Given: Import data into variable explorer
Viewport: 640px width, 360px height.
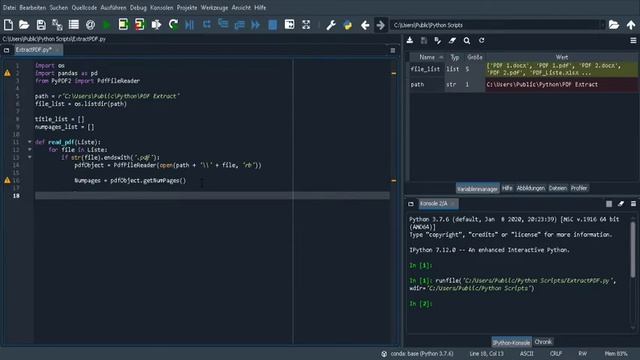Looking at the screenshot, I should [x=410, y=40].
